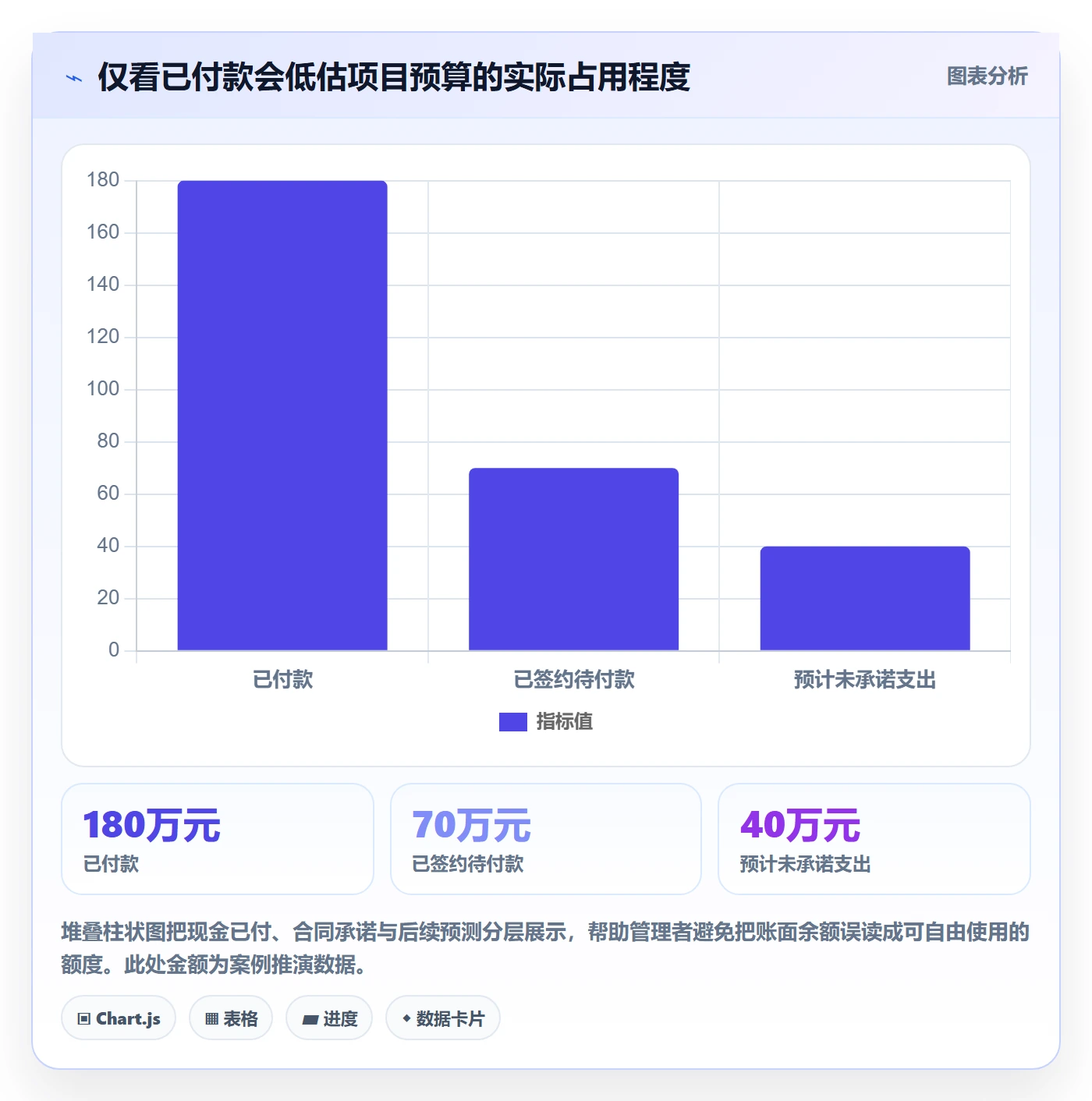The width and height of the screenshot is (1092, 1101).
Task: Click the 已付款 bar in chart
Action: click(x=282, y=416)
